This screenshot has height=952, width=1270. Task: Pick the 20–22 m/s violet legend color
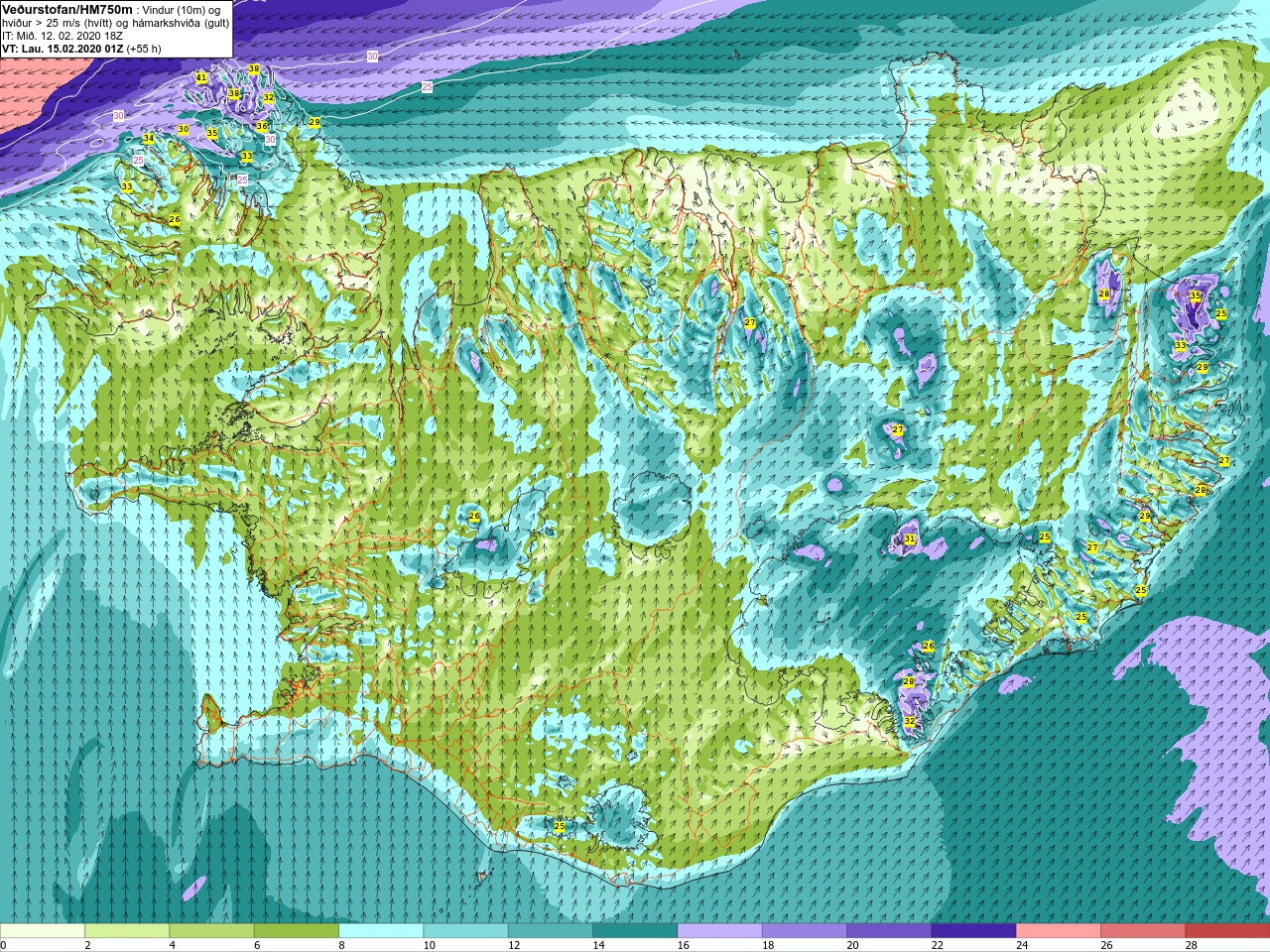(888, 931)
